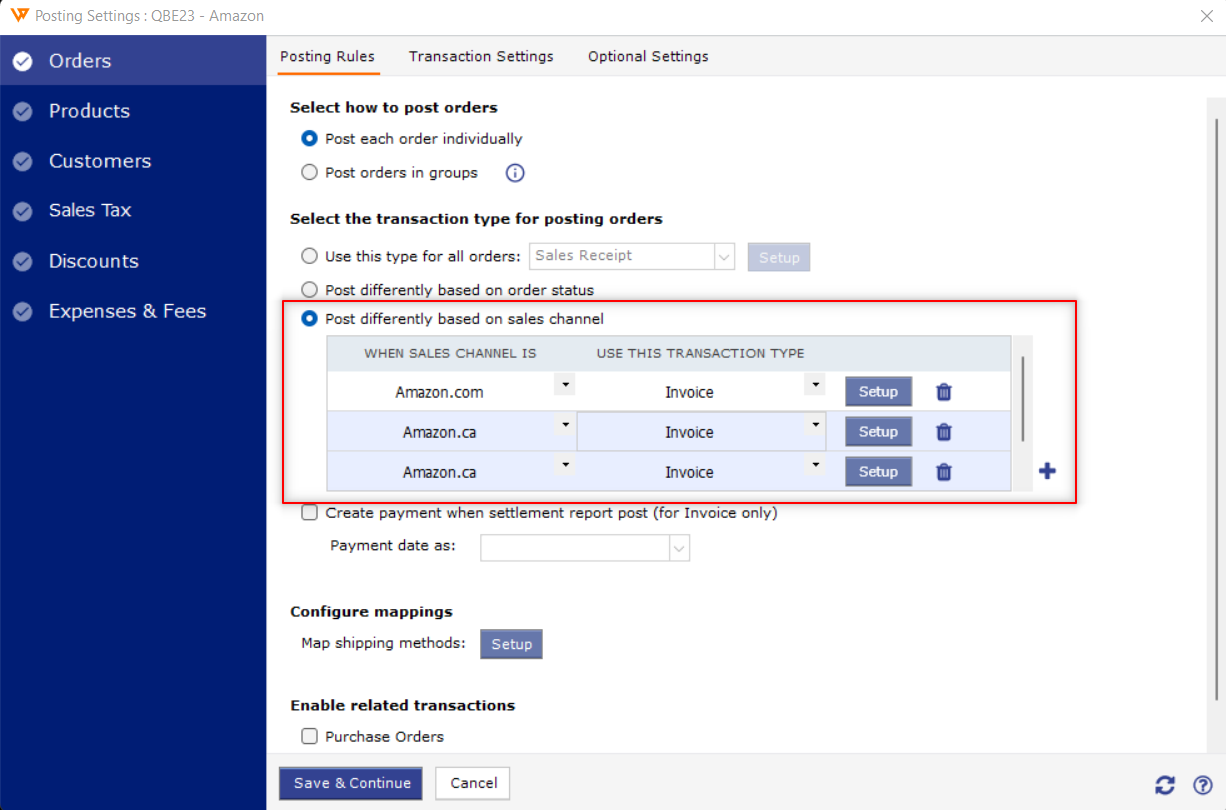Delete the Amazon.com sales channel row
This screenshot has width=1226, height=810.
(x=943, y=392)
